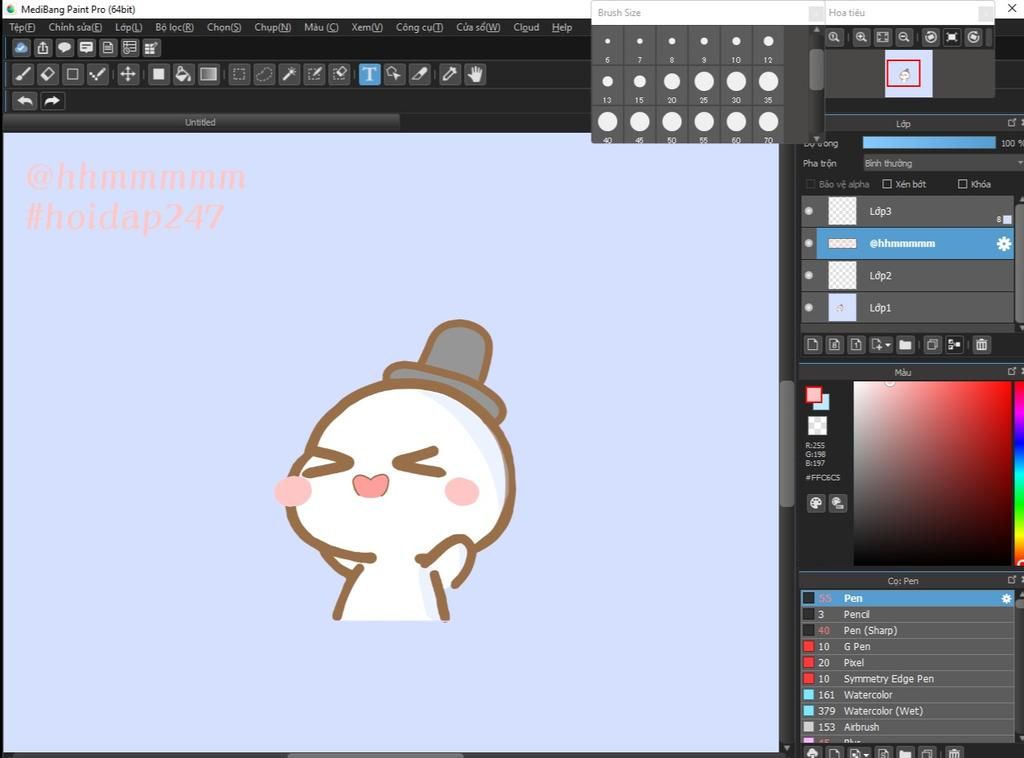The height and width of the screenshot is (758, 1024).
Task: Select the Magic Wand tool
Action: (289, 74)
